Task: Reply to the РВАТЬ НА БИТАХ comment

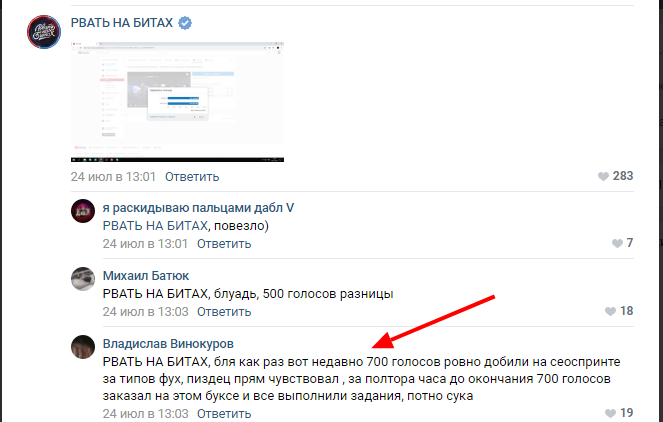Action: 192,176
